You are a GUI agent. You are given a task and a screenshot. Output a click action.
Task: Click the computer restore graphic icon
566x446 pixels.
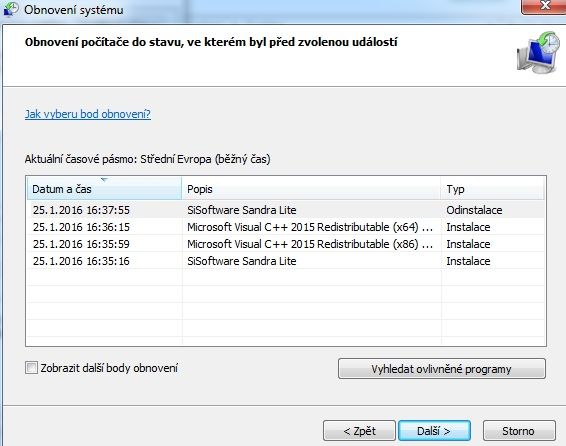pyautogui.click(x=538, y=53)
